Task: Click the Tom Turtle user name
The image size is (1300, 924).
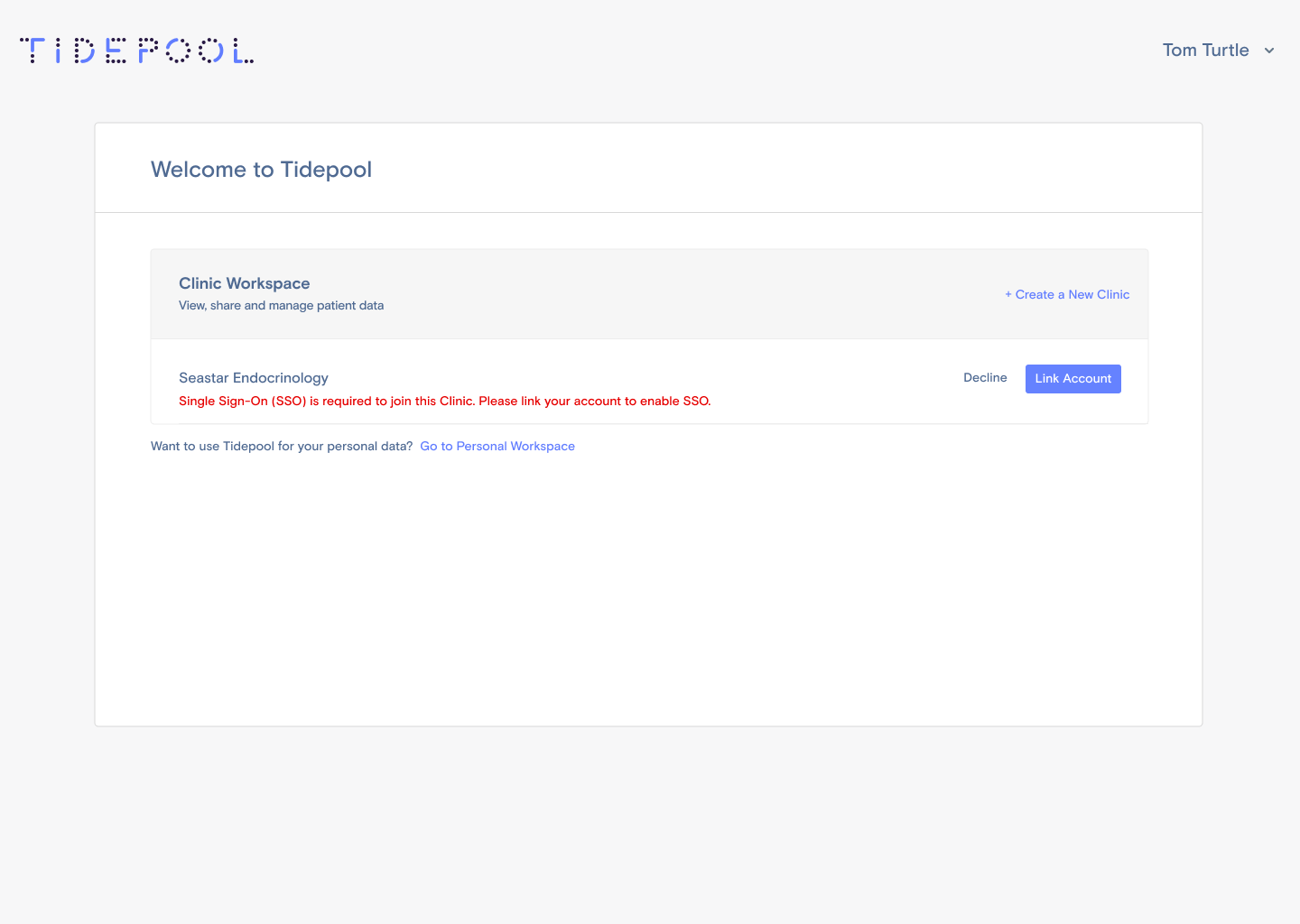Action: pos(1205,51)
